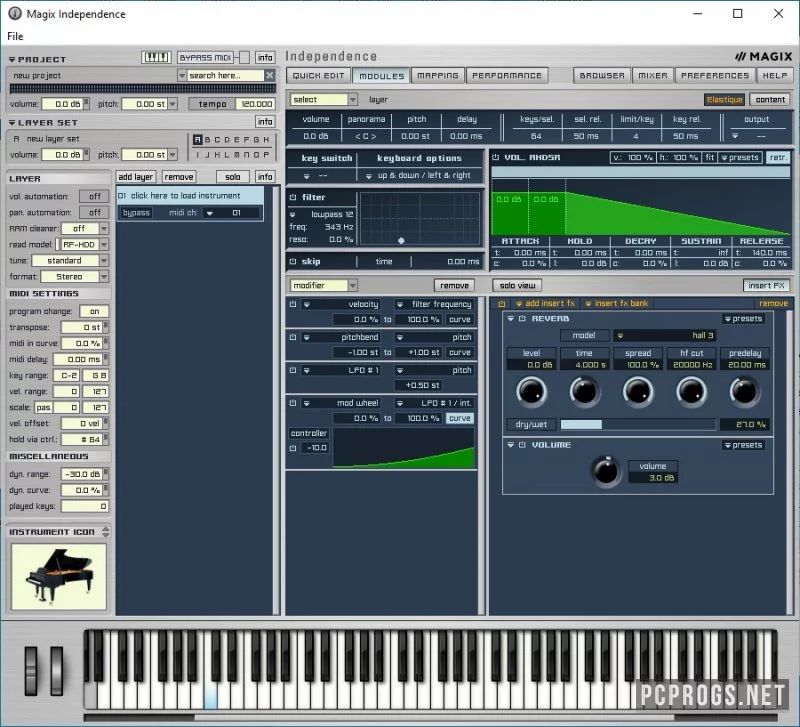Toggle pitchbend modifier power button
Screen dimensions: 800x727
pos(293,337)
